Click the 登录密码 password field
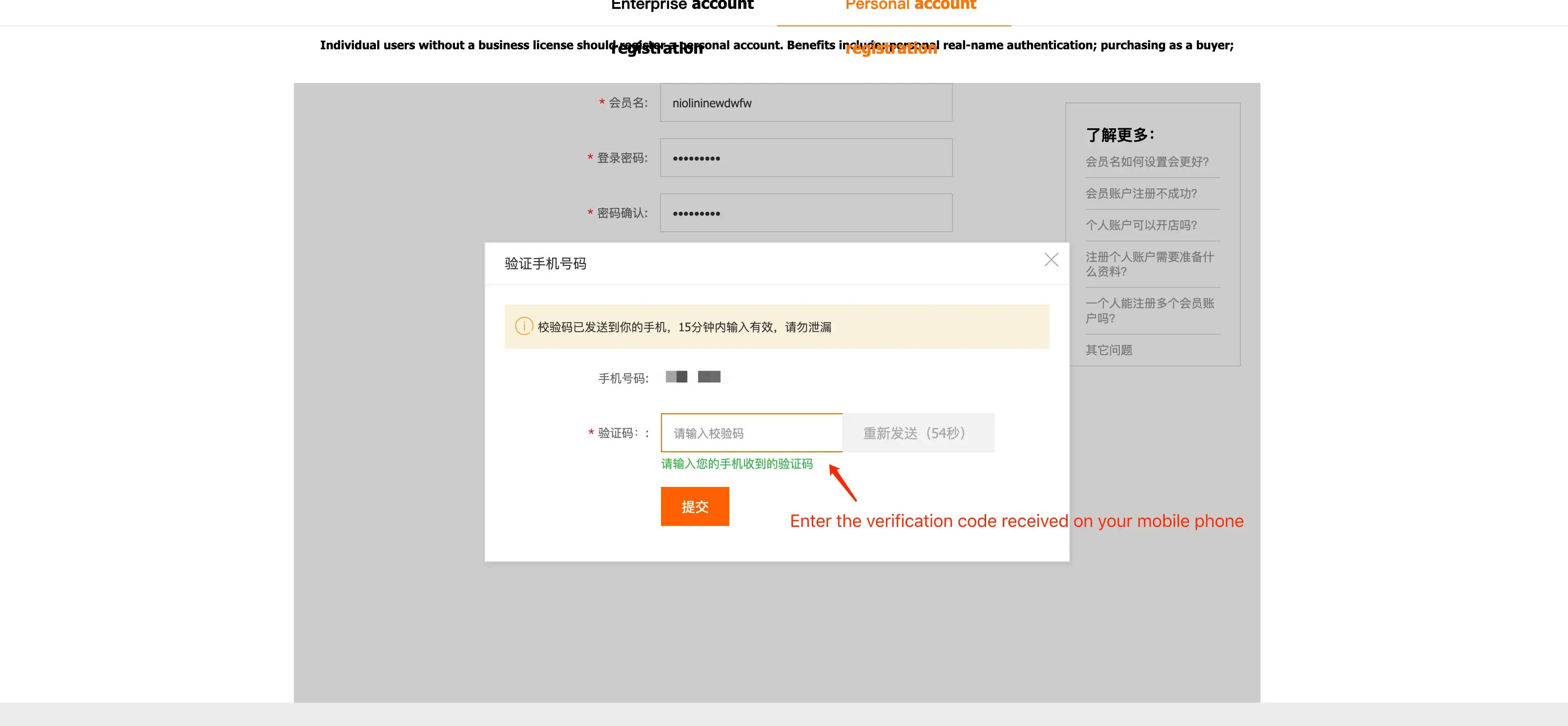This screenshot has height=726, width=1568. (x=806, y=158)
